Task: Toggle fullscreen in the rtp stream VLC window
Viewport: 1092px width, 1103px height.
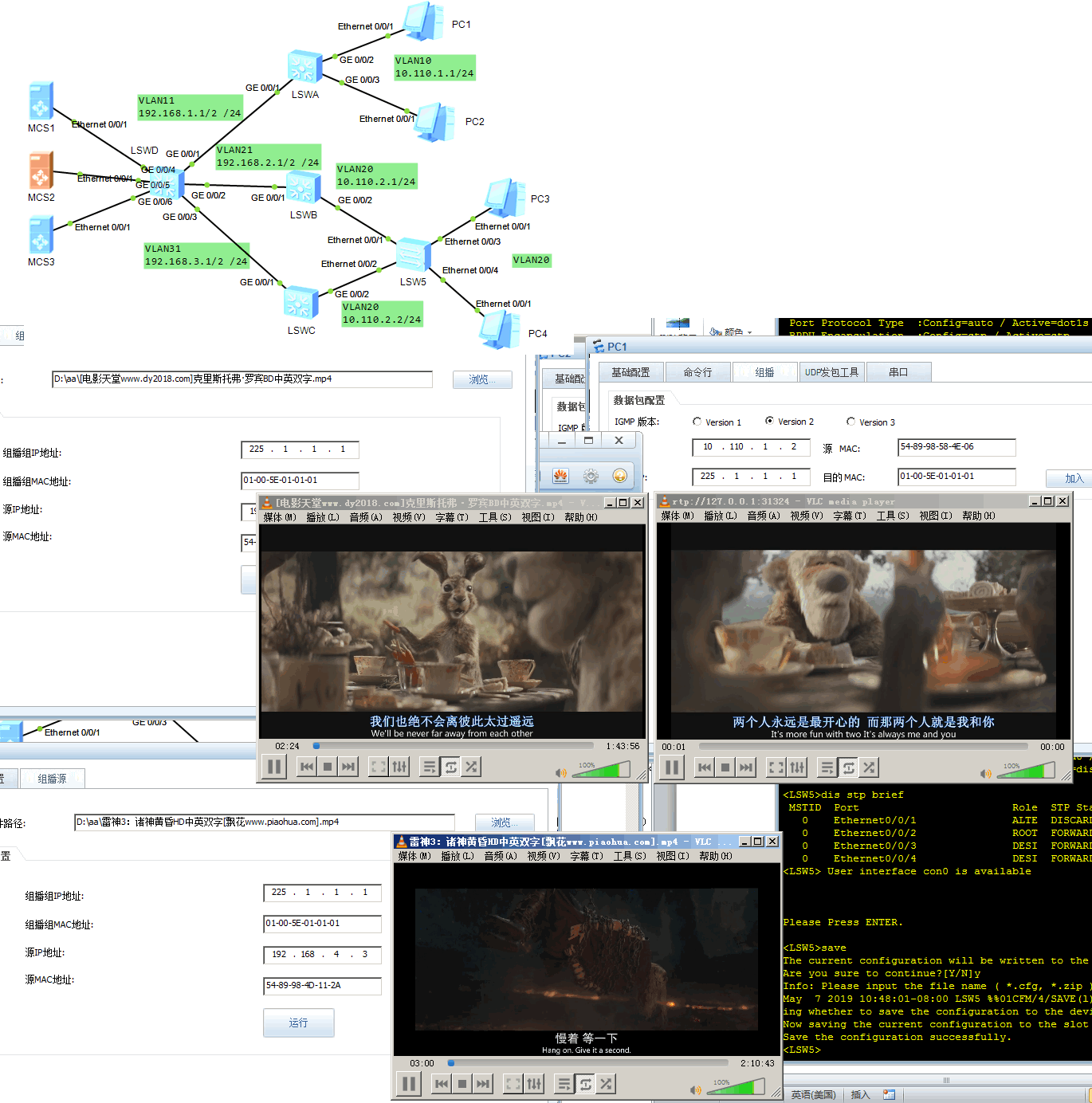Action: (x=776, y=767)
